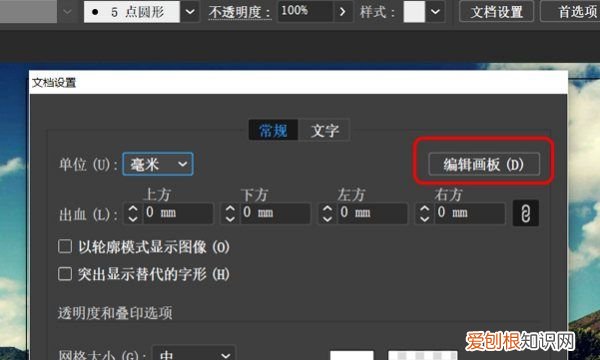Click the 右方 bleed value field
Image resolution: width=600 pixels, height=360 pixels.
(x=470, y=213)
